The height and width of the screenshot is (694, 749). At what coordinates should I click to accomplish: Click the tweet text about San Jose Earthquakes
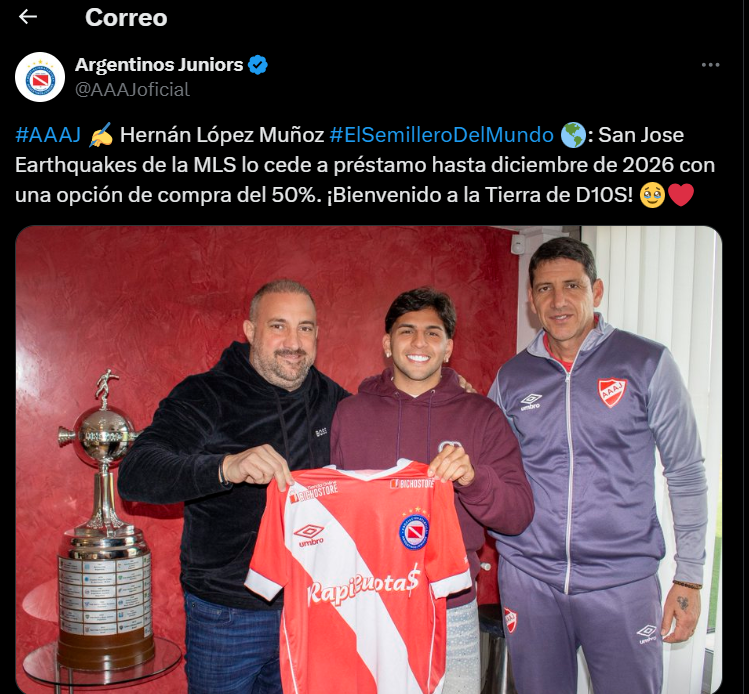pyautogui.click(x=365, y=165)
